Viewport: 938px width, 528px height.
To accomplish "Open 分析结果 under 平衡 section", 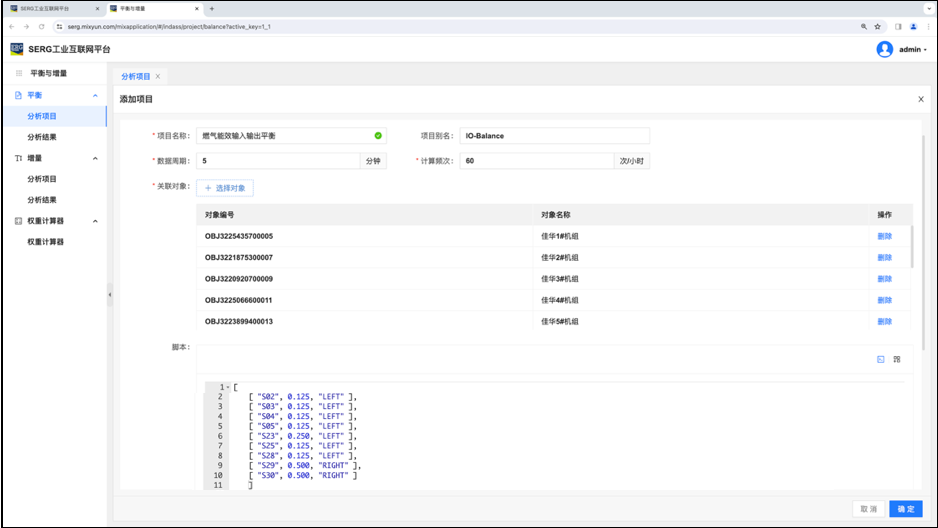I will point(42,137).
